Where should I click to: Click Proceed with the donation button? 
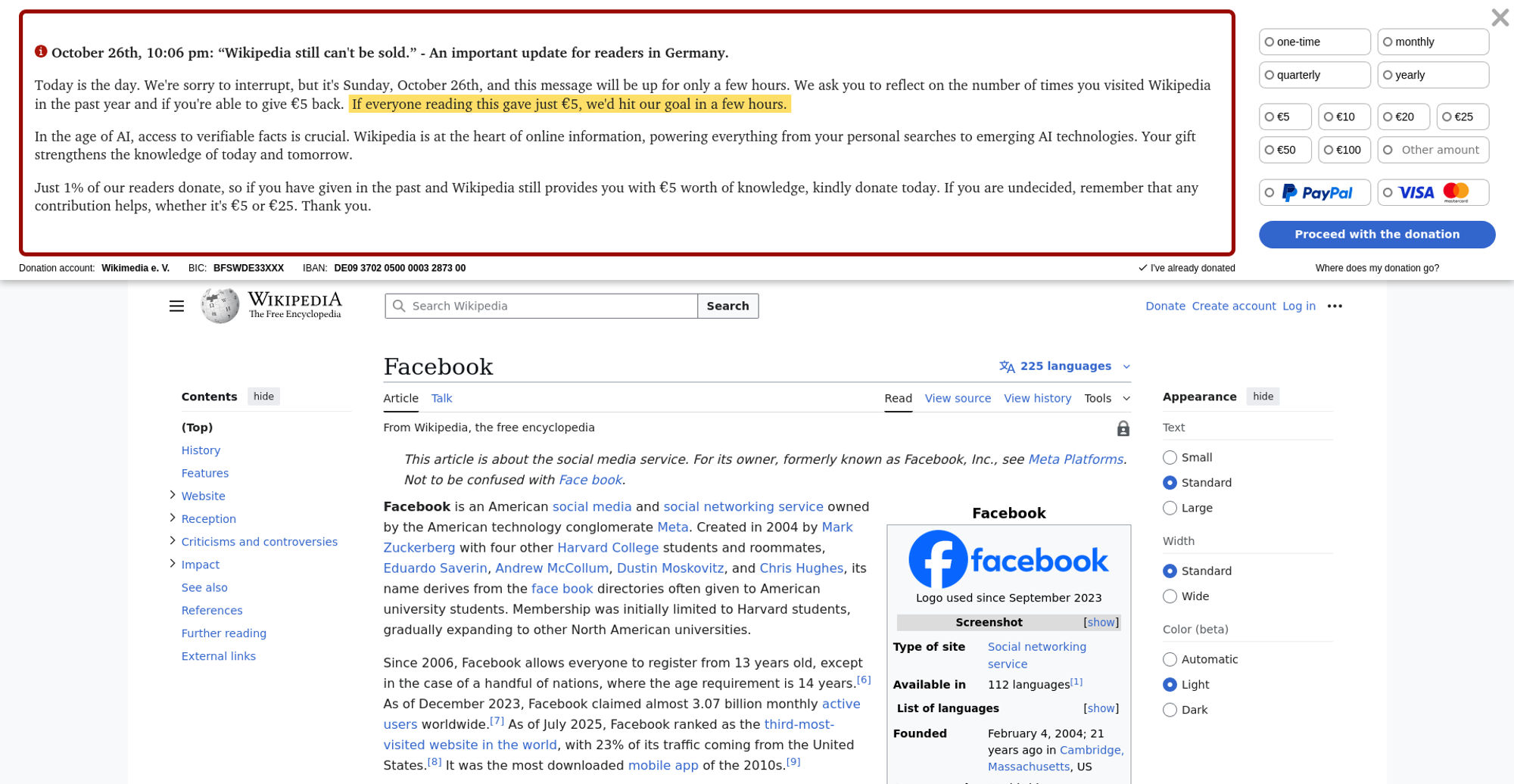coord(1376,235)
